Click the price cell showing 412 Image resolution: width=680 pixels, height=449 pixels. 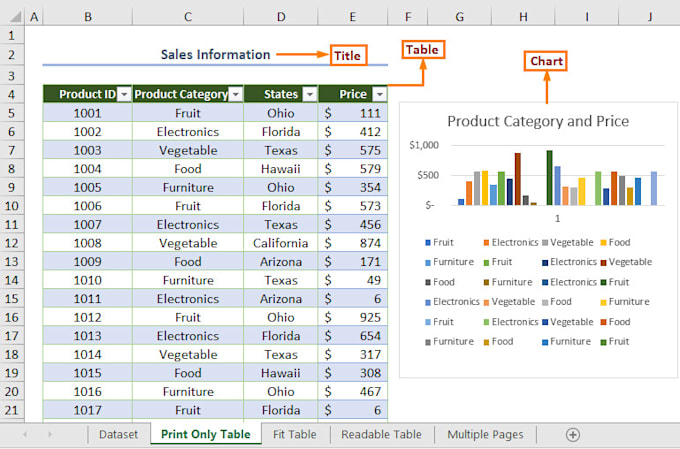tap(353, 131)
